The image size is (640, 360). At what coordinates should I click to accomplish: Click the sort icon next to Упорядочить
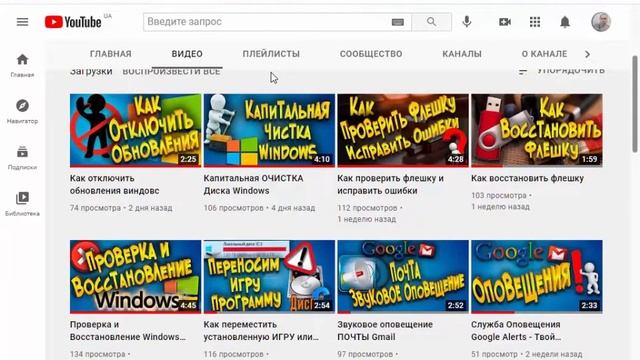[x=523, y=71]
